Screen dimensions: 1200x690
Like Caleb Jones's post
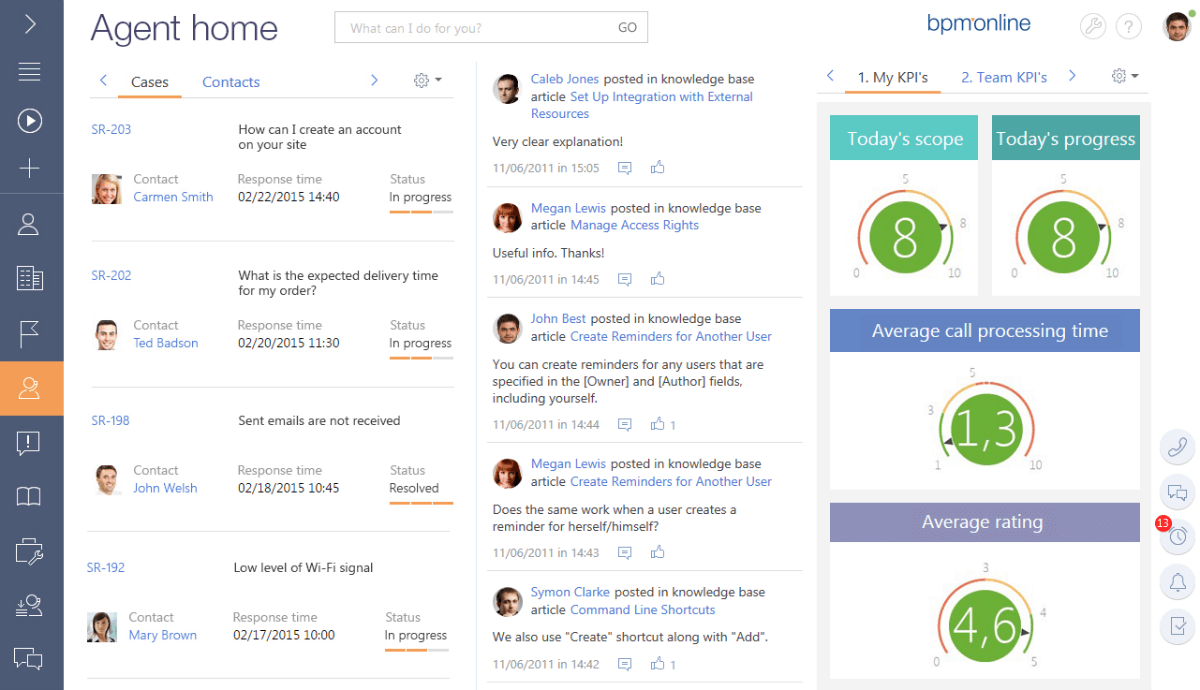coord(657,167)
